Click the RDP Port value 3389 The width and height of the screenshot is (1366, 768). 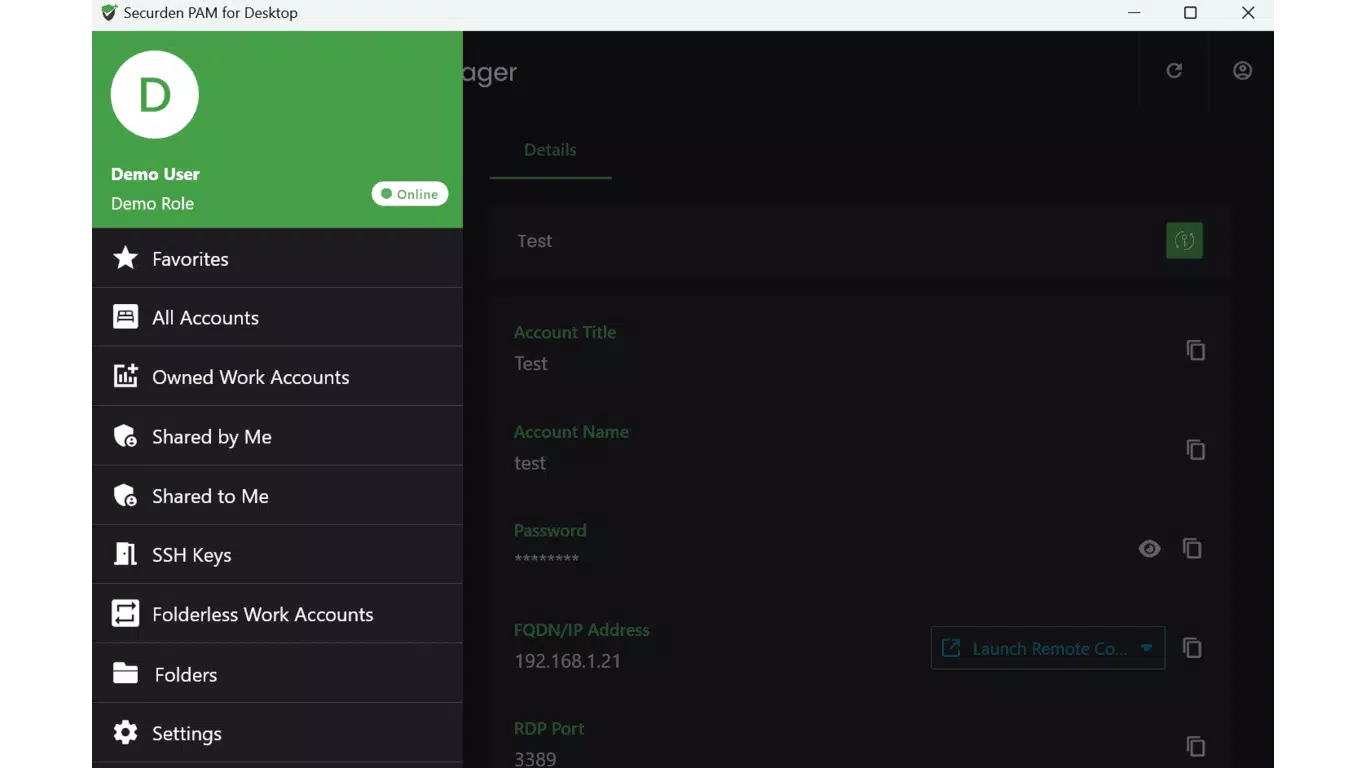tap(535, 759)
